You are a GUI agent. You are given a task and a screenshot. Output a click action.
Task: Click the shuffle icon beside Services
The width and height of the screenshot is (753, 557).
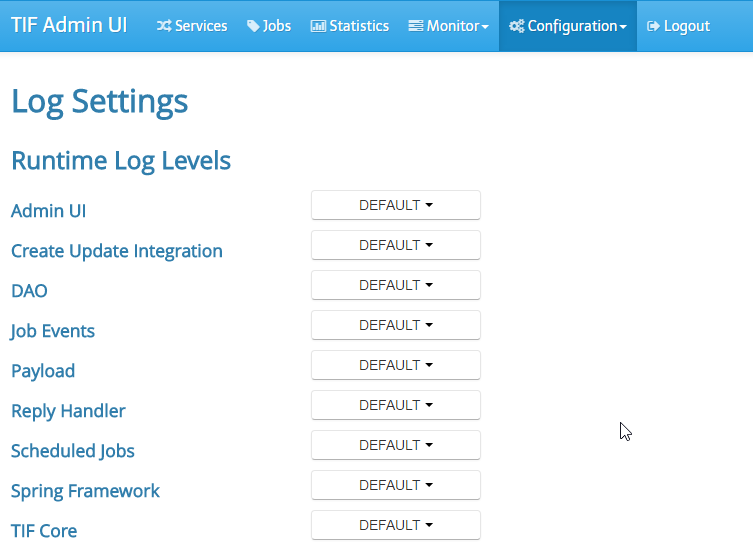(164, 26)
